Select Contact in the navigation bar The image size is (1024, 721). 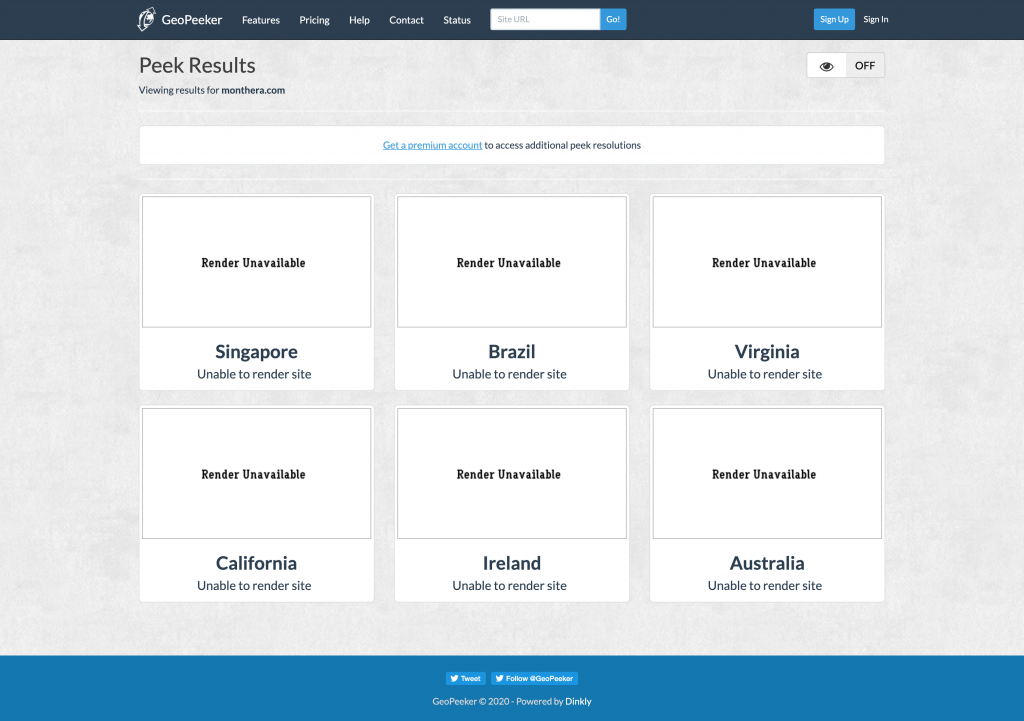click(x=406, y=20)
